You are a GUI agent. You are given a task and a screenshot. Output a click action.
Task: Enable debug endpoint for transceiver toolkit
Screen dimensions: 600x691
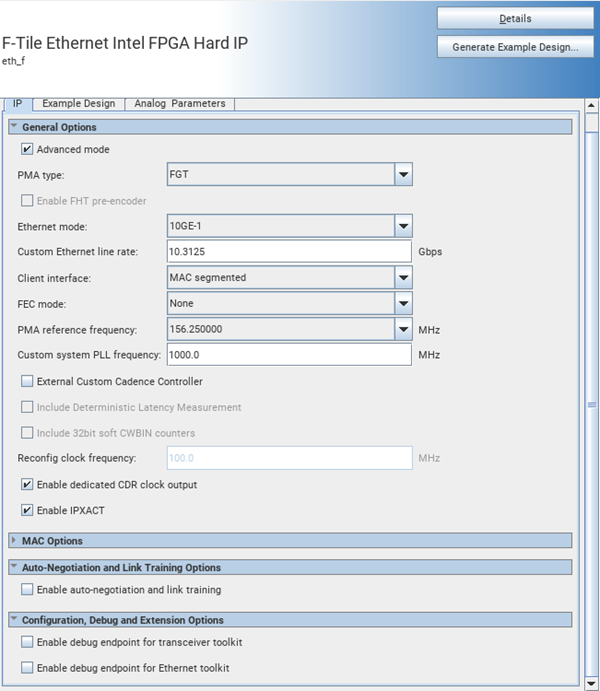27,642
